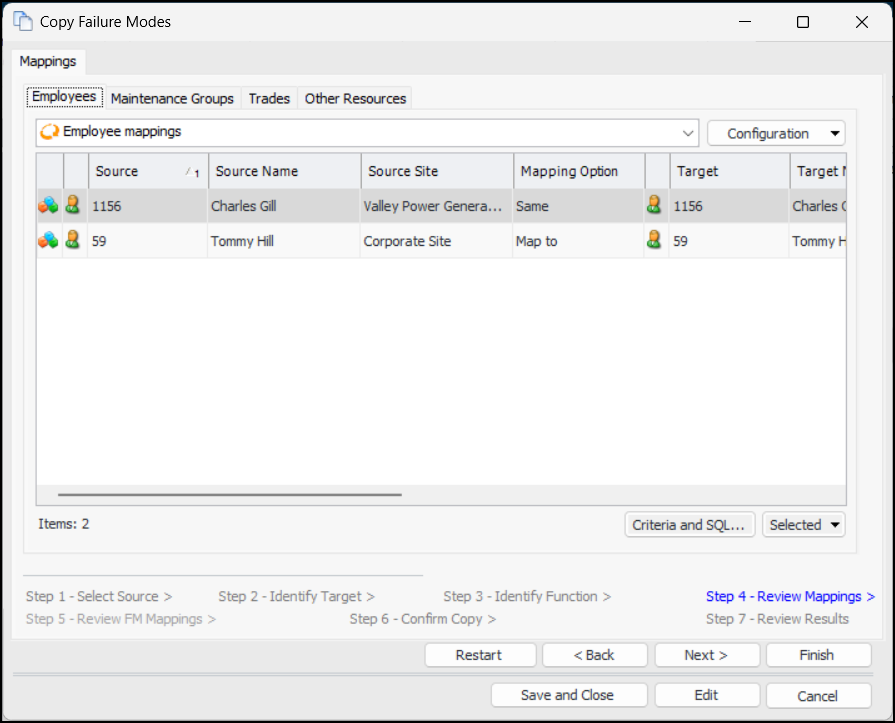895x723 pixels.
Task: Click target employee icon in Map to row
Action: (x=655, y=241)
